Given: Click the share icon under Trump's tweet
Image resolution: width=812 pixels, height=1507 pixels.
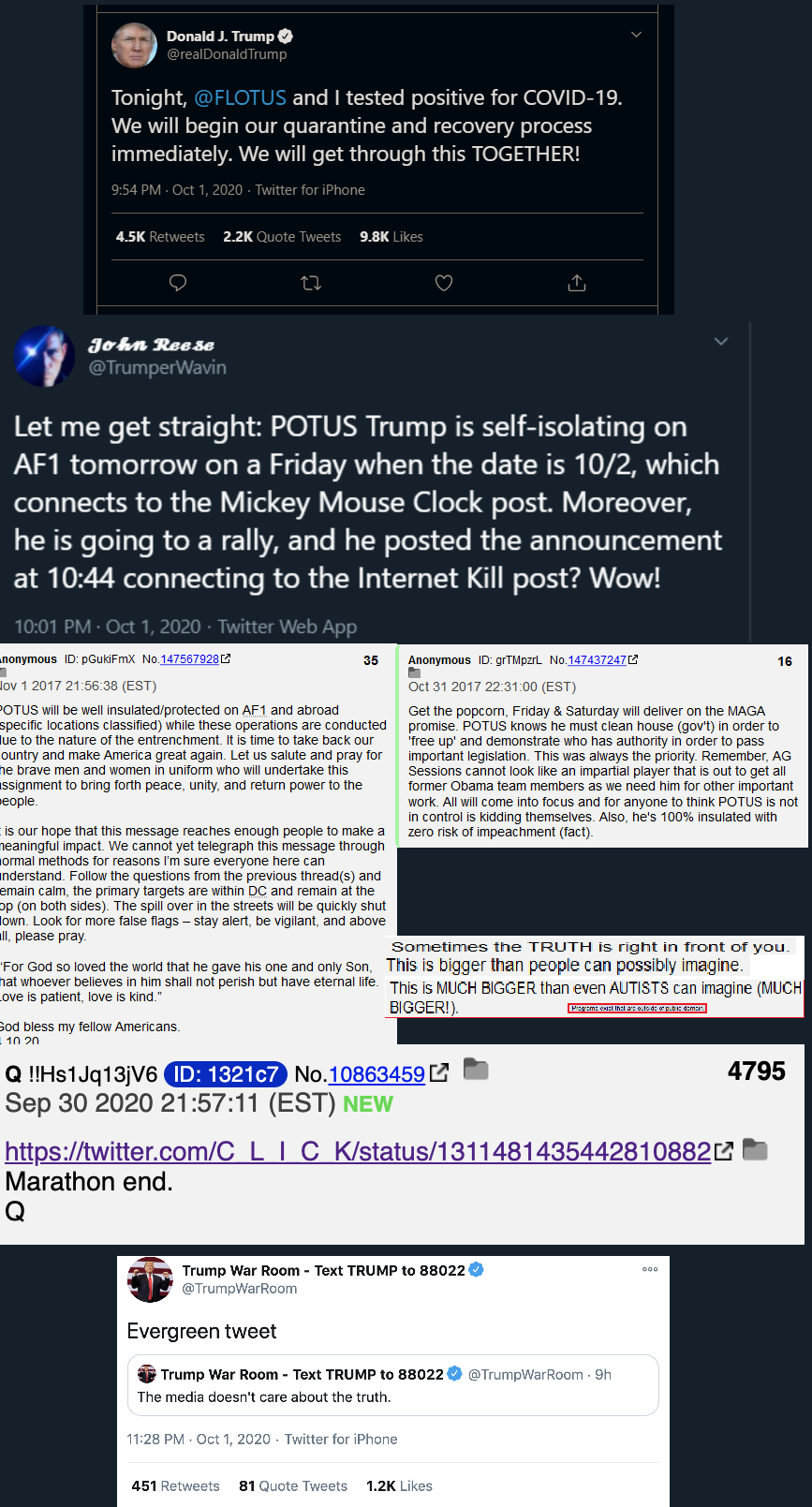Looking at the screenshot, I should click(577, 283).
